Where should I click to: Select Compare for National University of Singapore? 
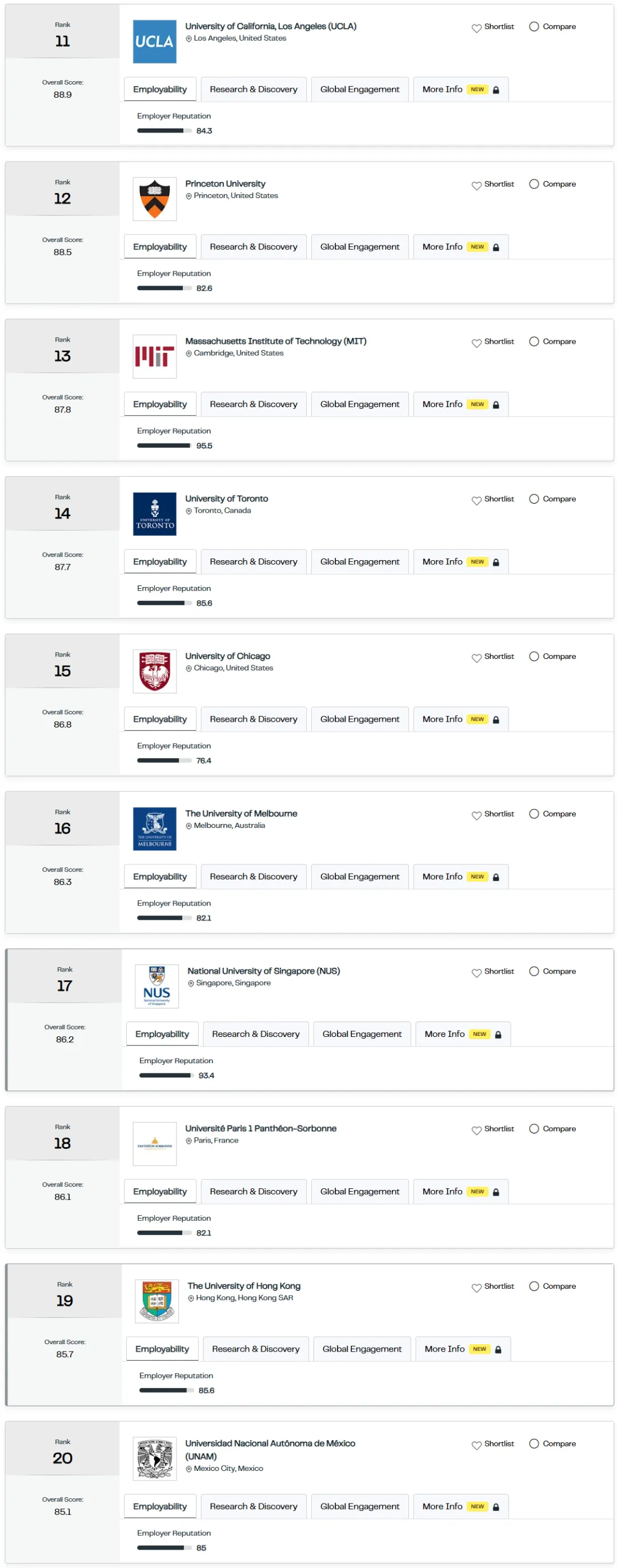coord(534,971)
